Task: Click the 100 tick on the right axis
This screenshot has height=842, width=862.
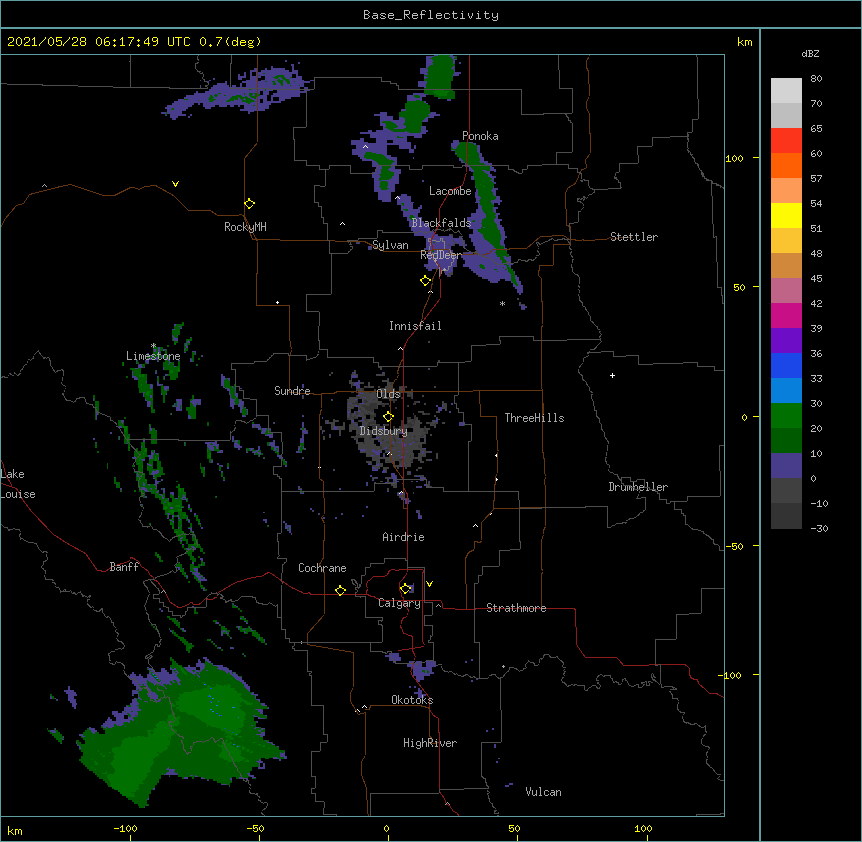Action: coord(734,158)
